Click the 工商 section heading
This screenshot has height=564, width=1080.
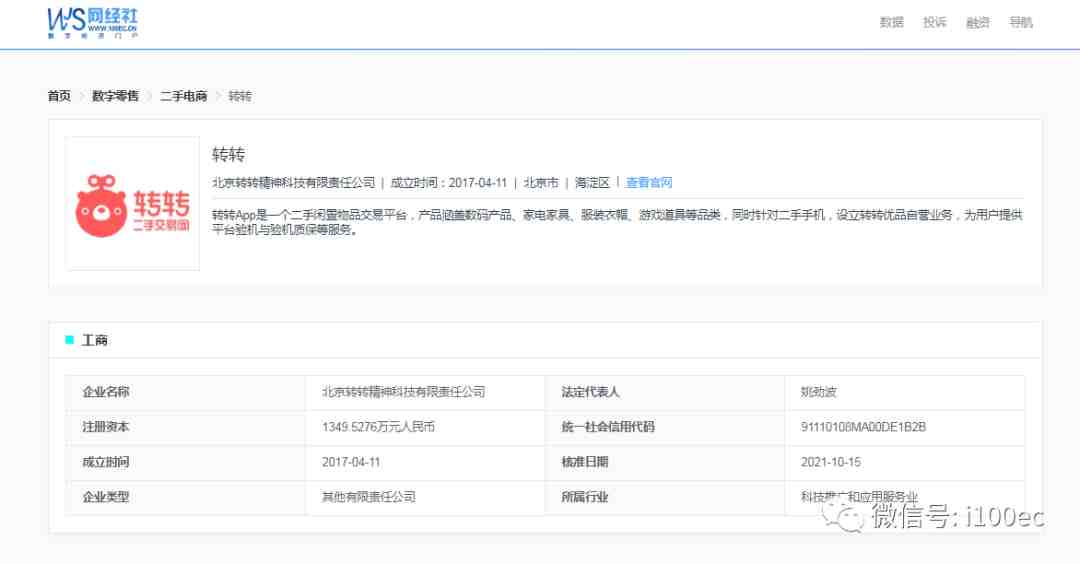click(x=94, y=340)
